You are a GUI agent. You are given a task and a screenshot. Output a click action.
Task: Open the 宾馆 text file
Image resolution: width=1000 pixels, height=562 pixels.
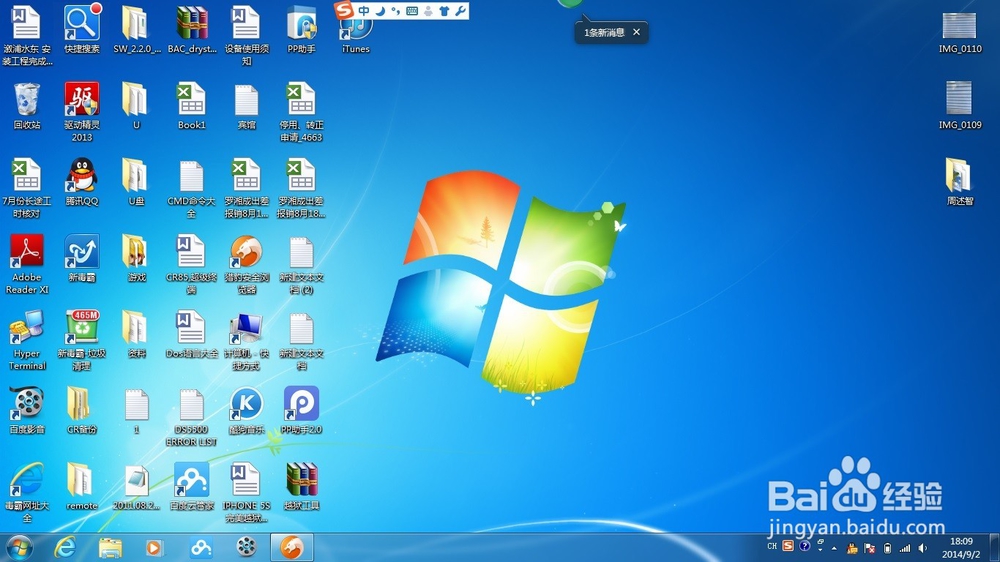[x=247, y=105]
